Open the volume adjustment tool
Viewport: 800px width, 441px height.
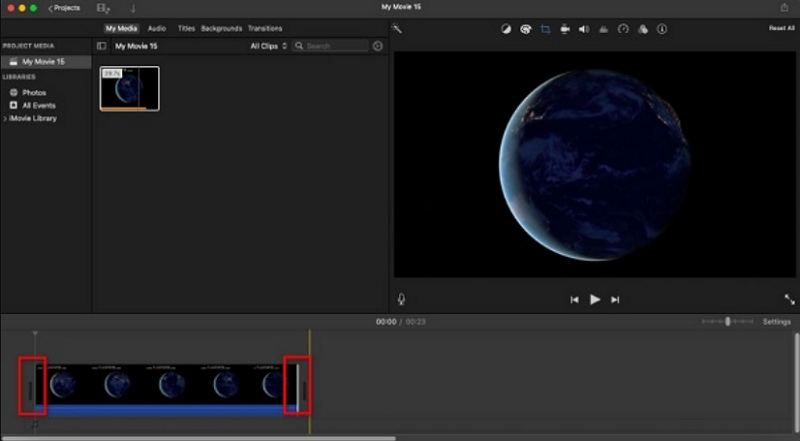coord(584,29)
